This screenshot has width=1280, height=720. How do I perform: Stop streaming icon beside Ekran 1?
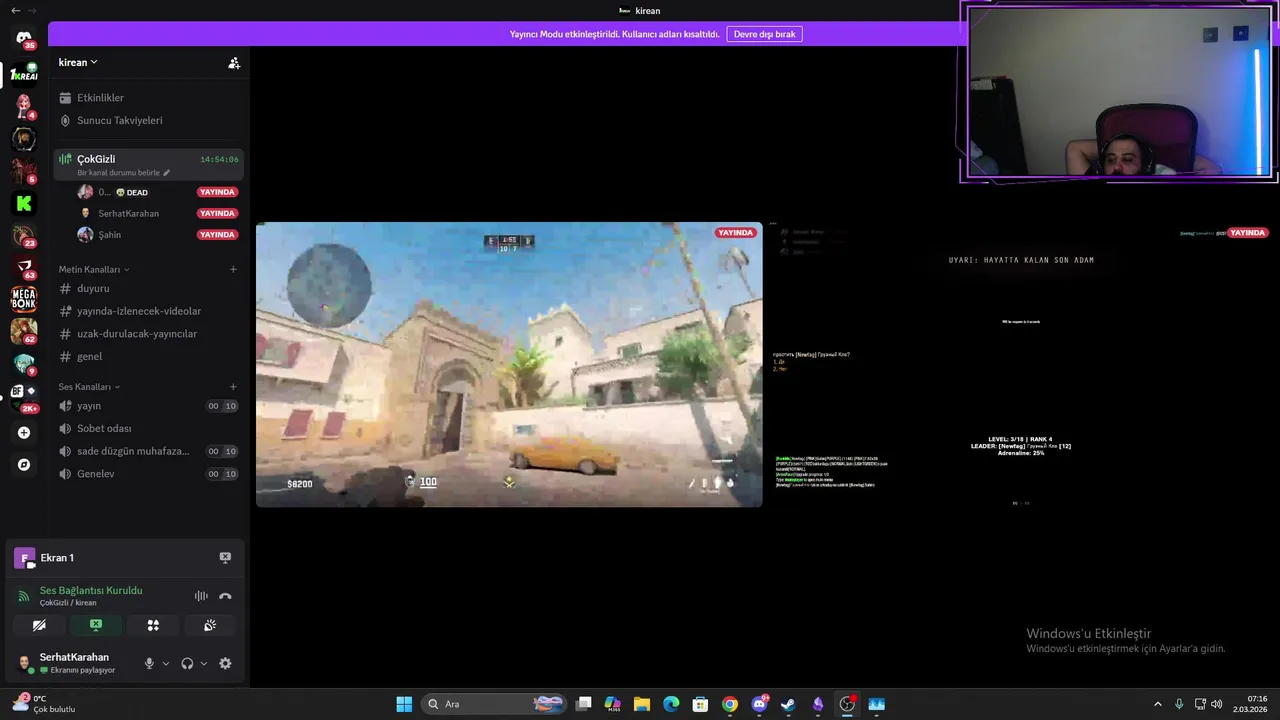click(x=225, y=558)
